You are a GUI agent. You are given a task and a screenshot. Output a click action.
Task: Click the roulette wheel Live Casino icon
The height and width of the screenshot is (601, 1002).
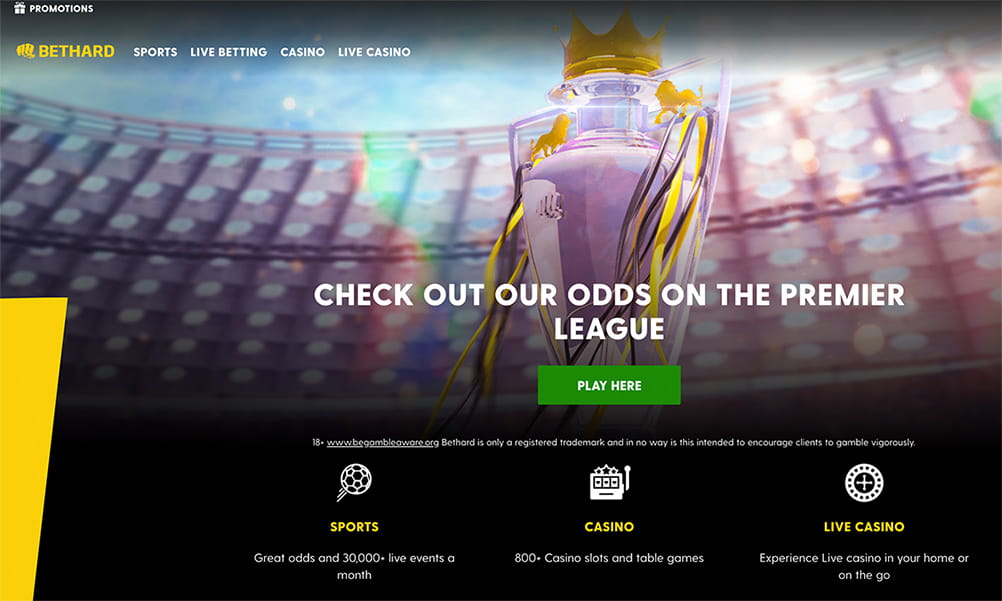864,483
